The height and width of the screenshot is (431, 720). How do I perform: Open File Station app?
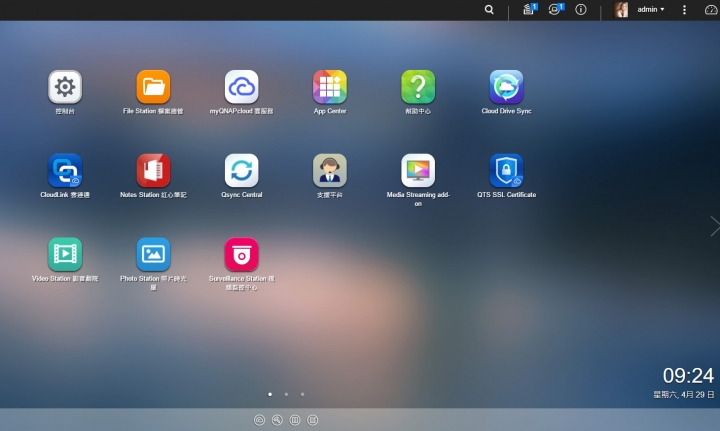[x=153, y=87]
